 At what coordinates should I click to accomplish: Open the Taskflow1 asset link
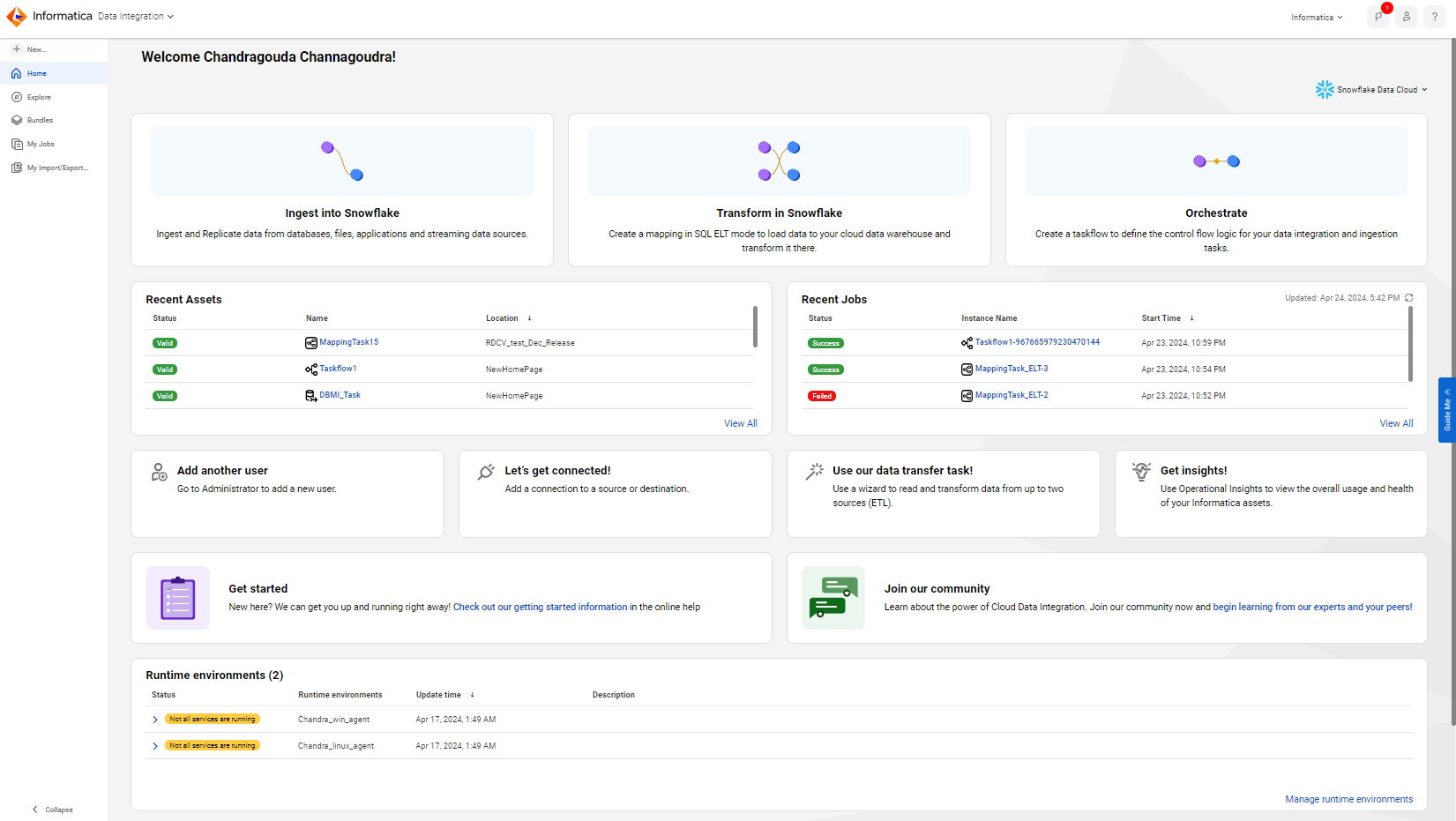point(338,369)
